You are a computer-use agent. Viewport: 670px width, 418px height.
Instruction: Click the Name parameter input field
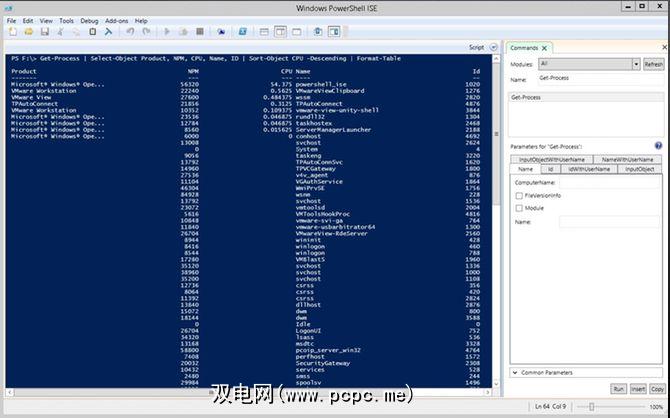[609, 222]
